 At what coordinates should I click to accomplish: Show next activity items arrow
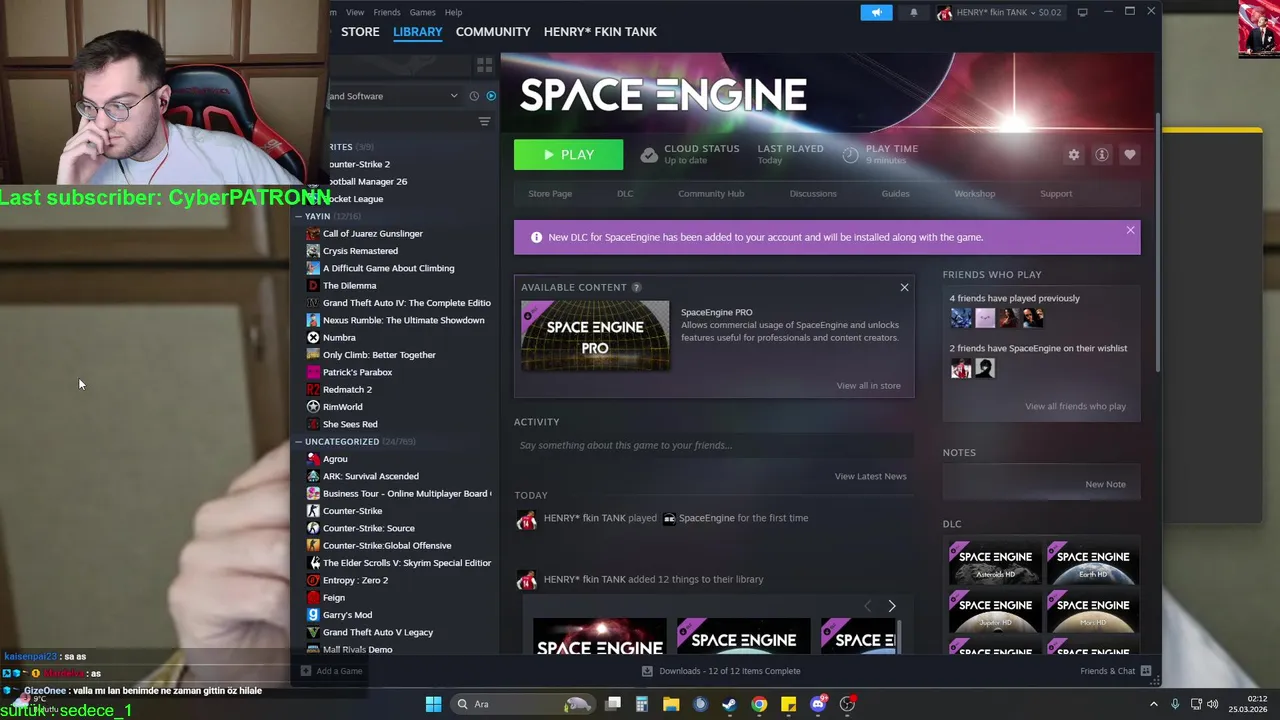pyautogui.click(x=892, y=606)
